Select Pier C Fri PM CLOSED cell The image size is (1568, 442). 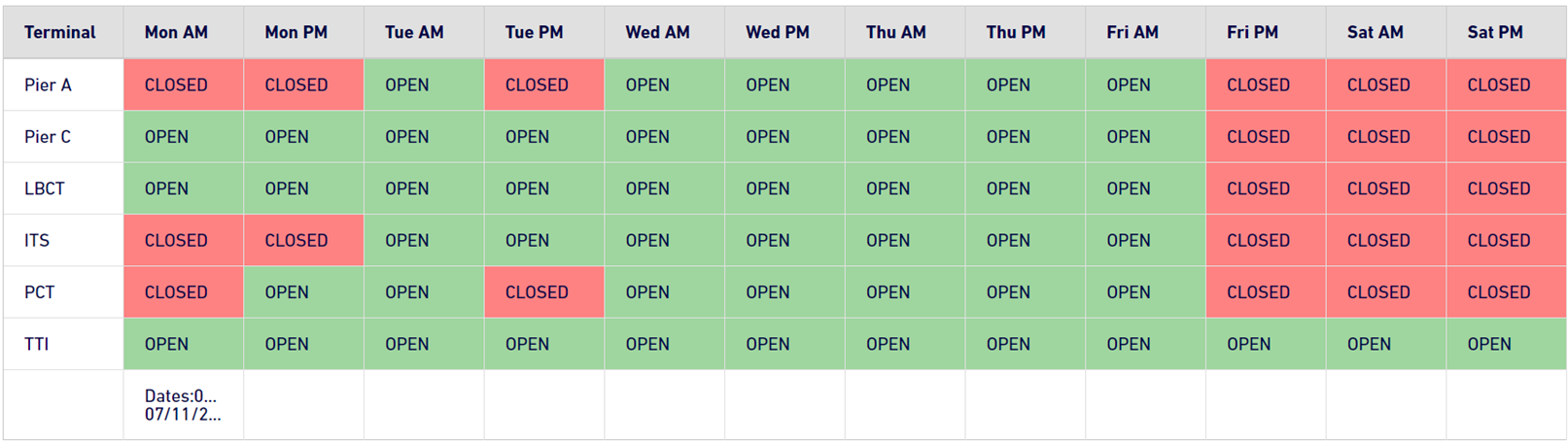click(x=1266, y=137)
